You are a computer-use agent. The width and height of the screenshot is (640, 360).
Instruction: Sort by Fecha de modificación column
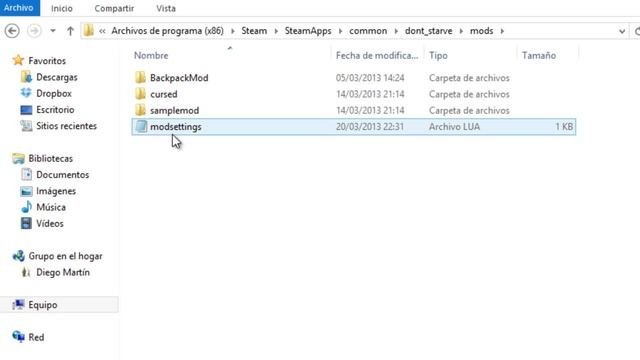click(x=377, y=56)
